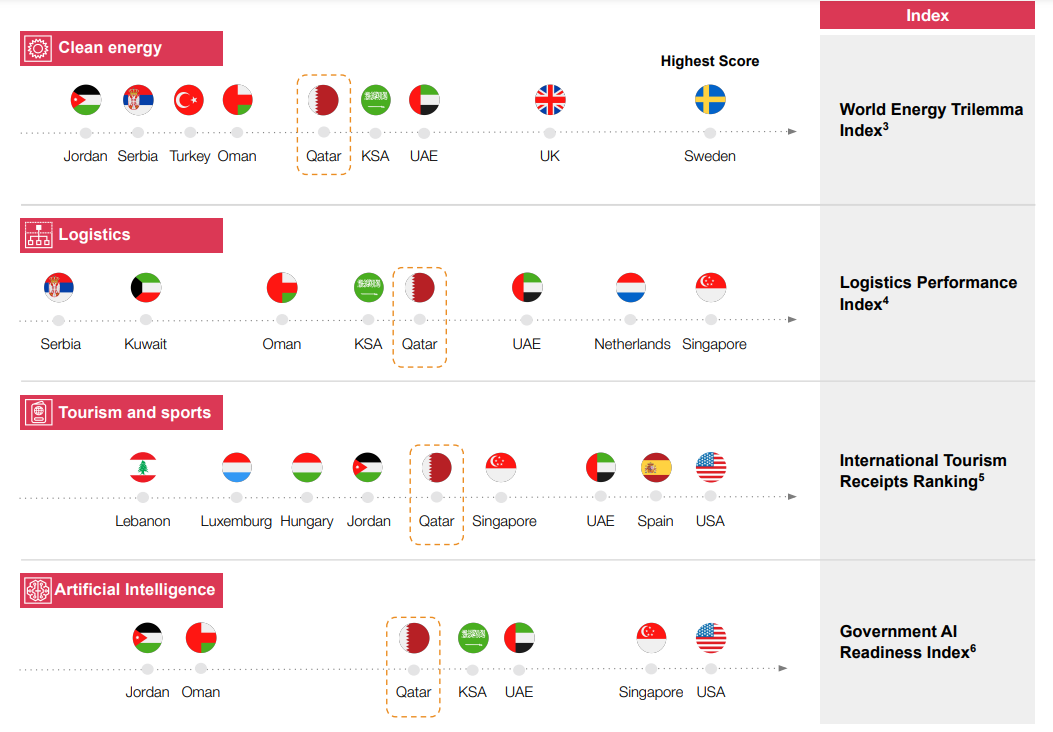Viewport: 1053px width, 732px height.
Task: Click the Hungary flag icon
Action: point(307,467)
